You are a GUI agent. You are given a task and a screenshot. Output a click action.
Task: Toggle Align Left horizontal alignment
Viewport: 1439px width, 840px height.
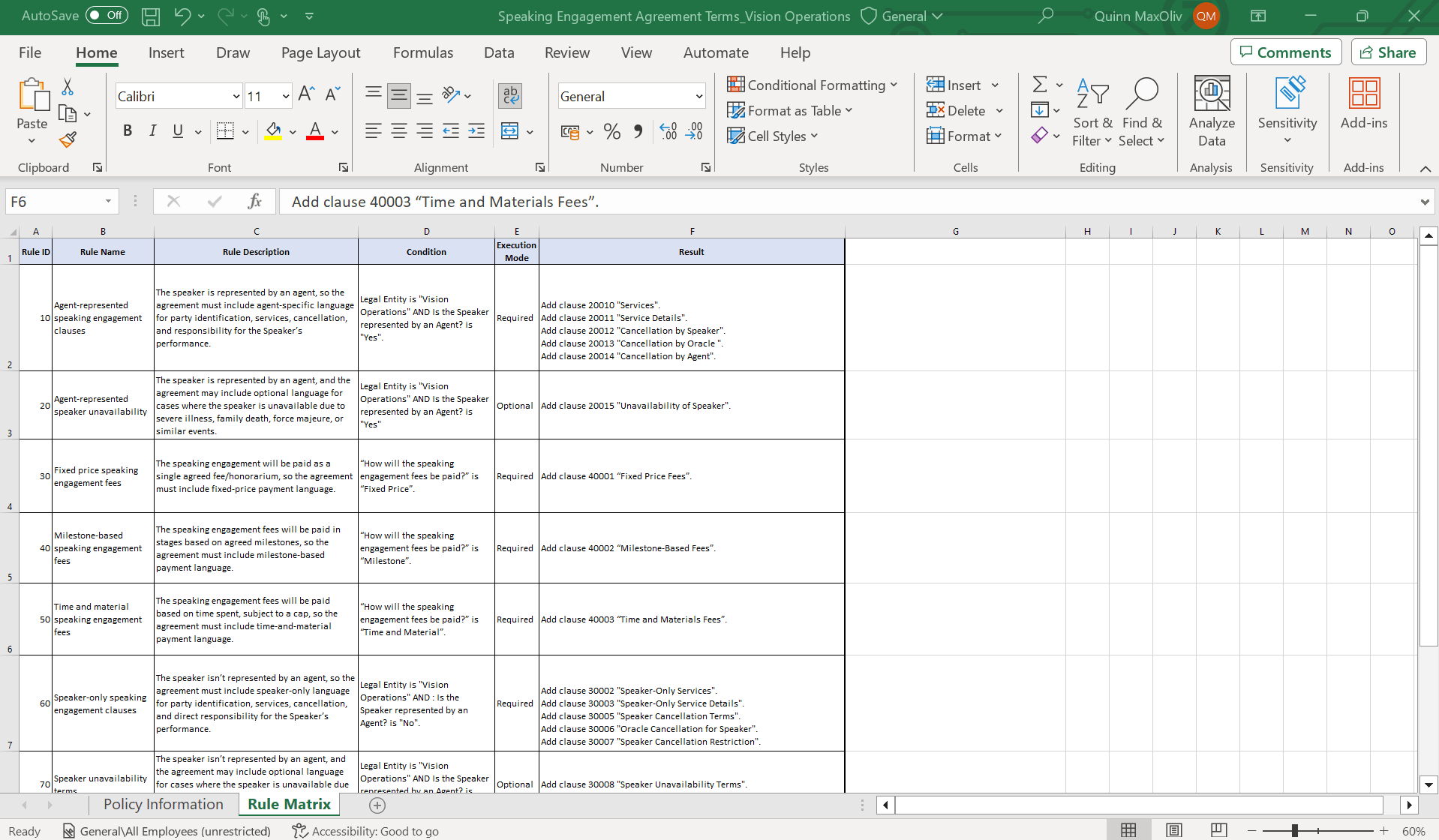point(373,131)
